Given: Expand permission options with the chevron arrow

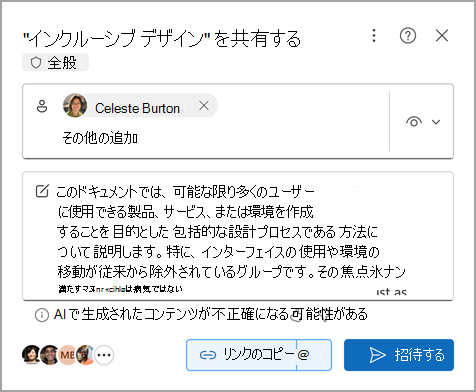Looking at the screenshot, I should coord(436,122).
